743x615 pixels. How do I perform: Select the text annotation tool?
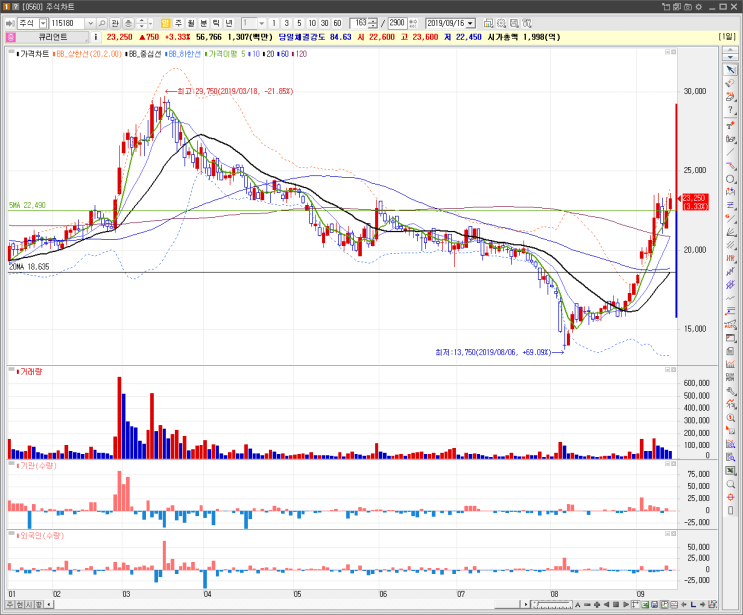tap(730, 125)
